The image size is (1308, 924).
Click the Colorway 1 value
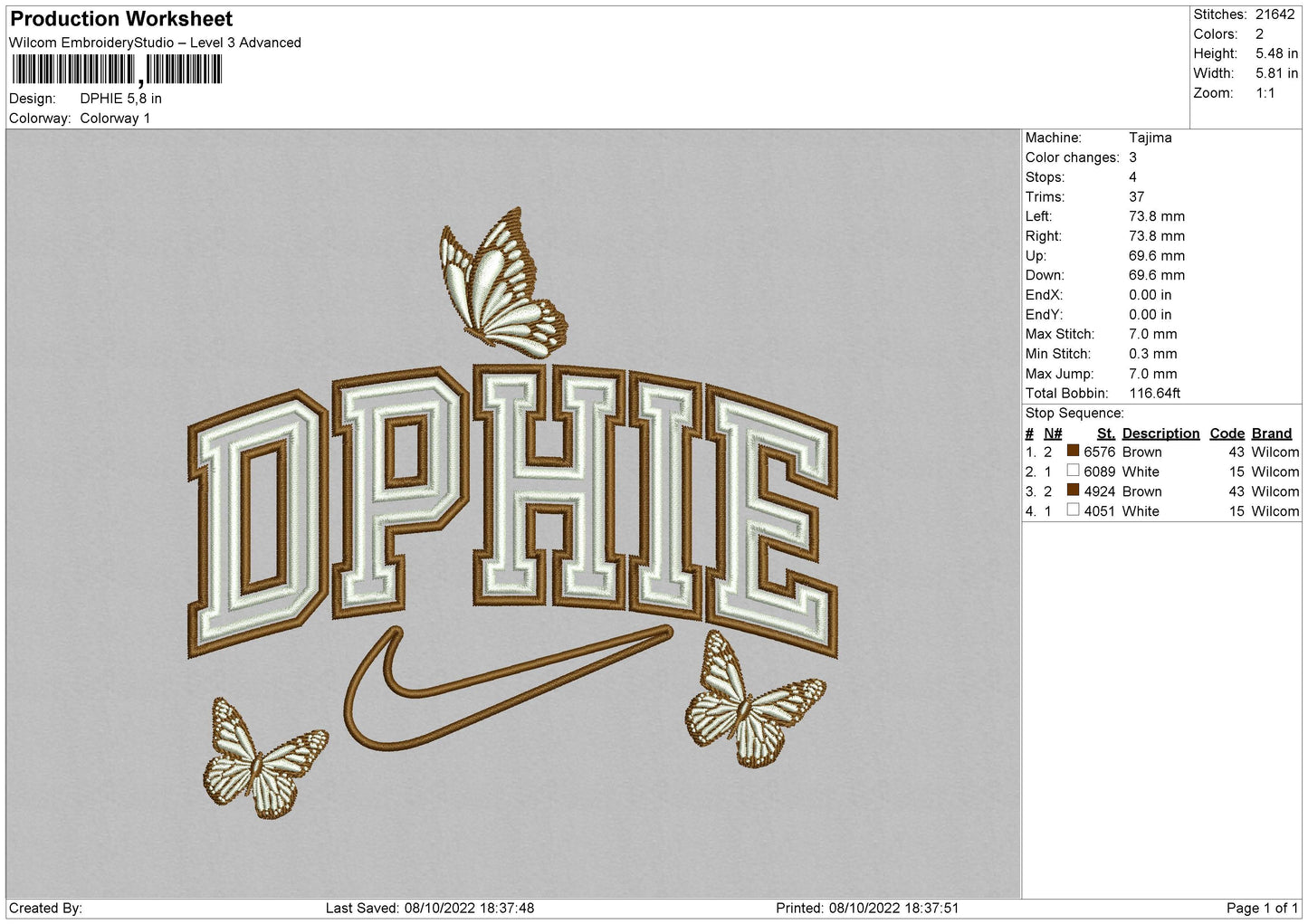point(115,119)
